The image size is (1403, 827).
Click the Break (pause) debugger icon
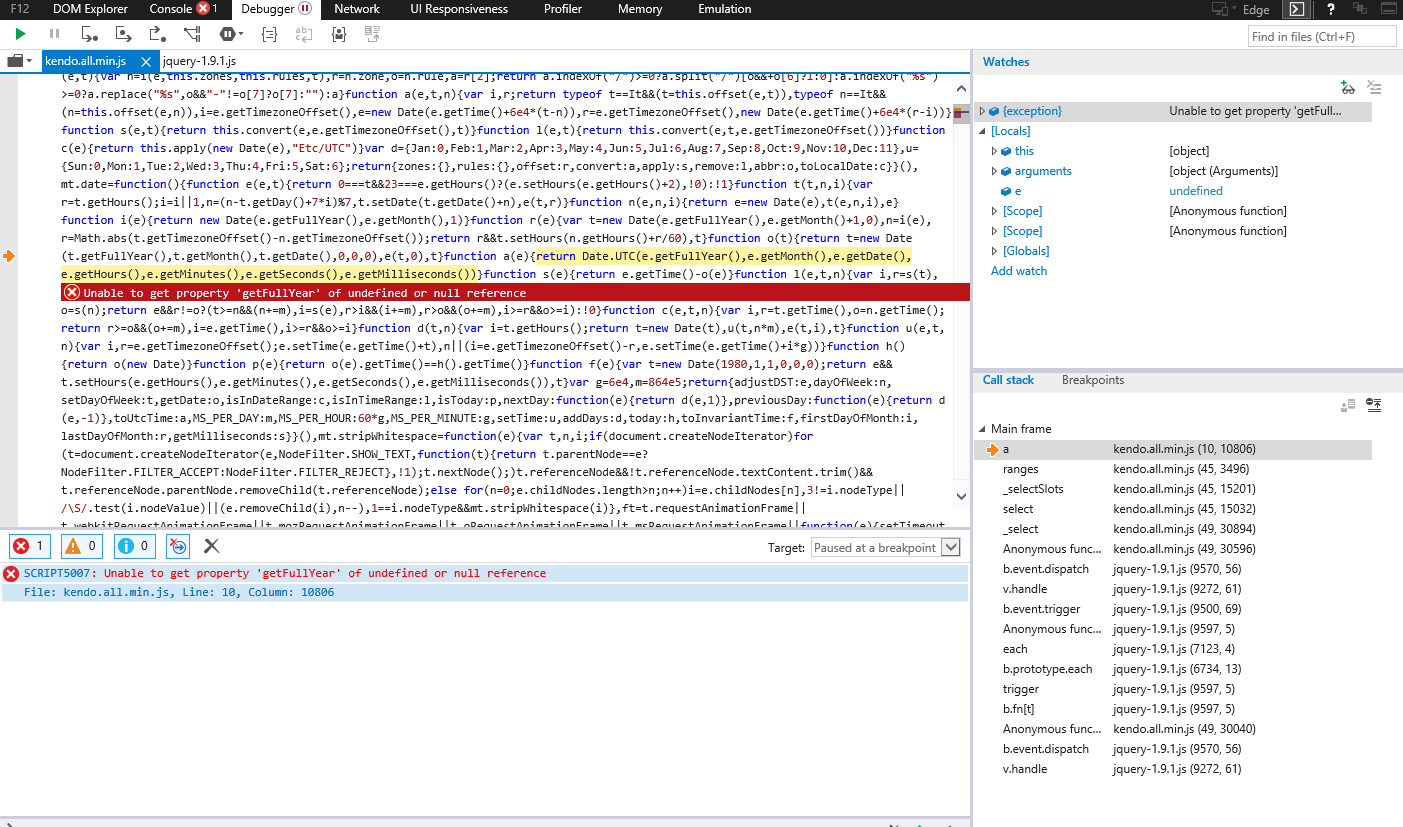[x=54, y=34]
